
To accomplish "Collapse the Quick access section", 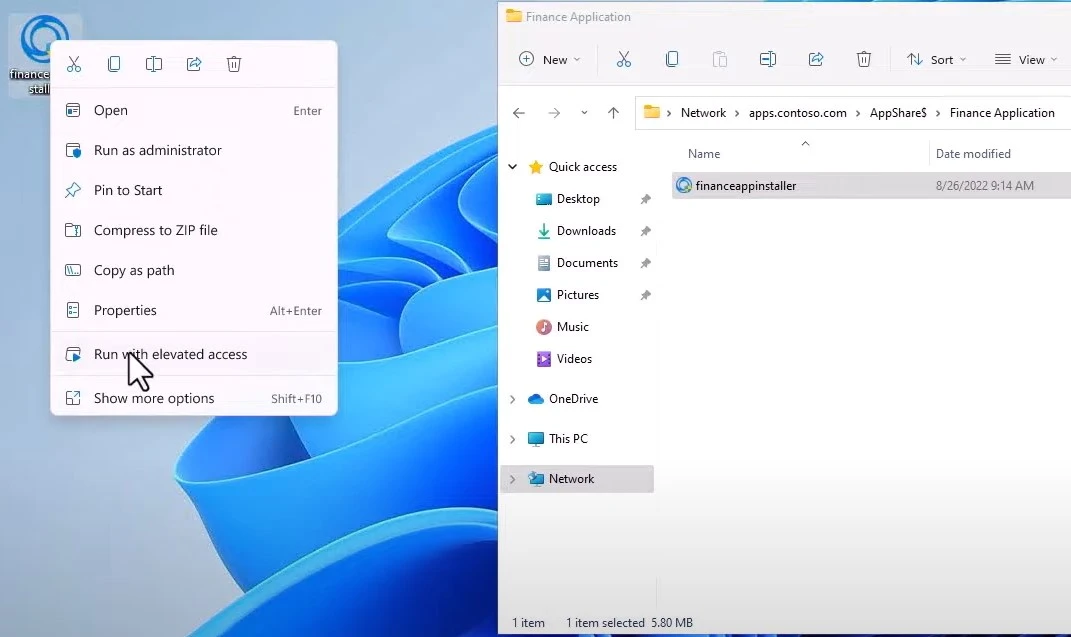I will [x=513, y=167].
